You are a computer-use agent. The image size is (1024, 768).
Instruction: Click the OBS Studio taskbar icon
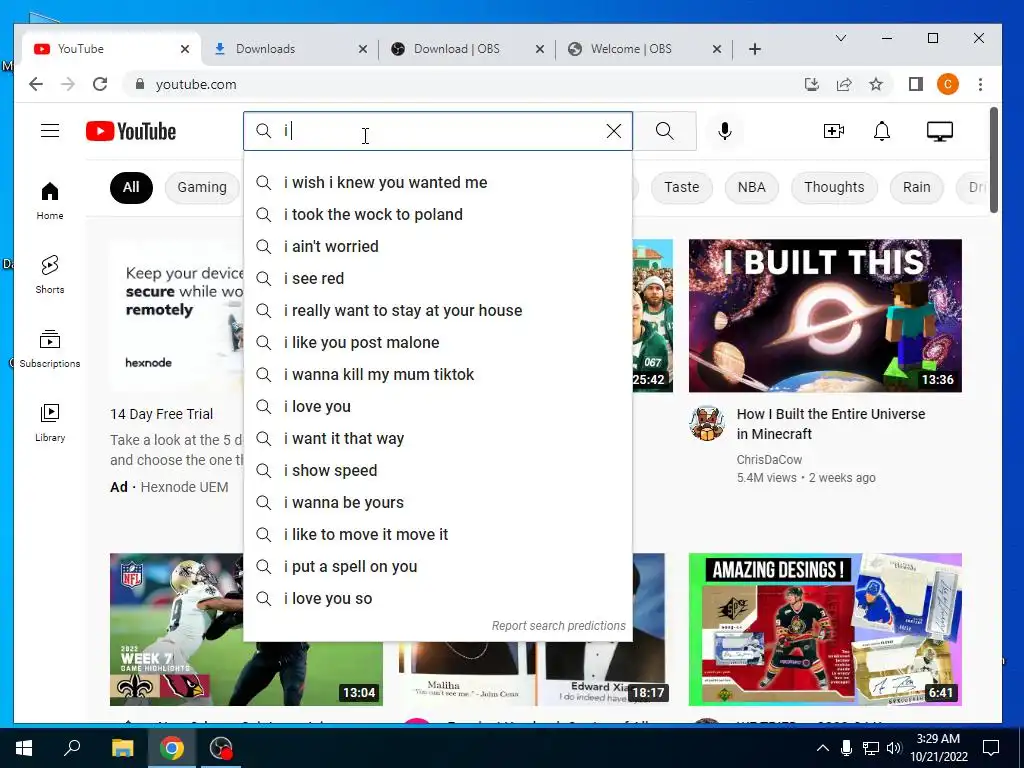click(221, 748)
